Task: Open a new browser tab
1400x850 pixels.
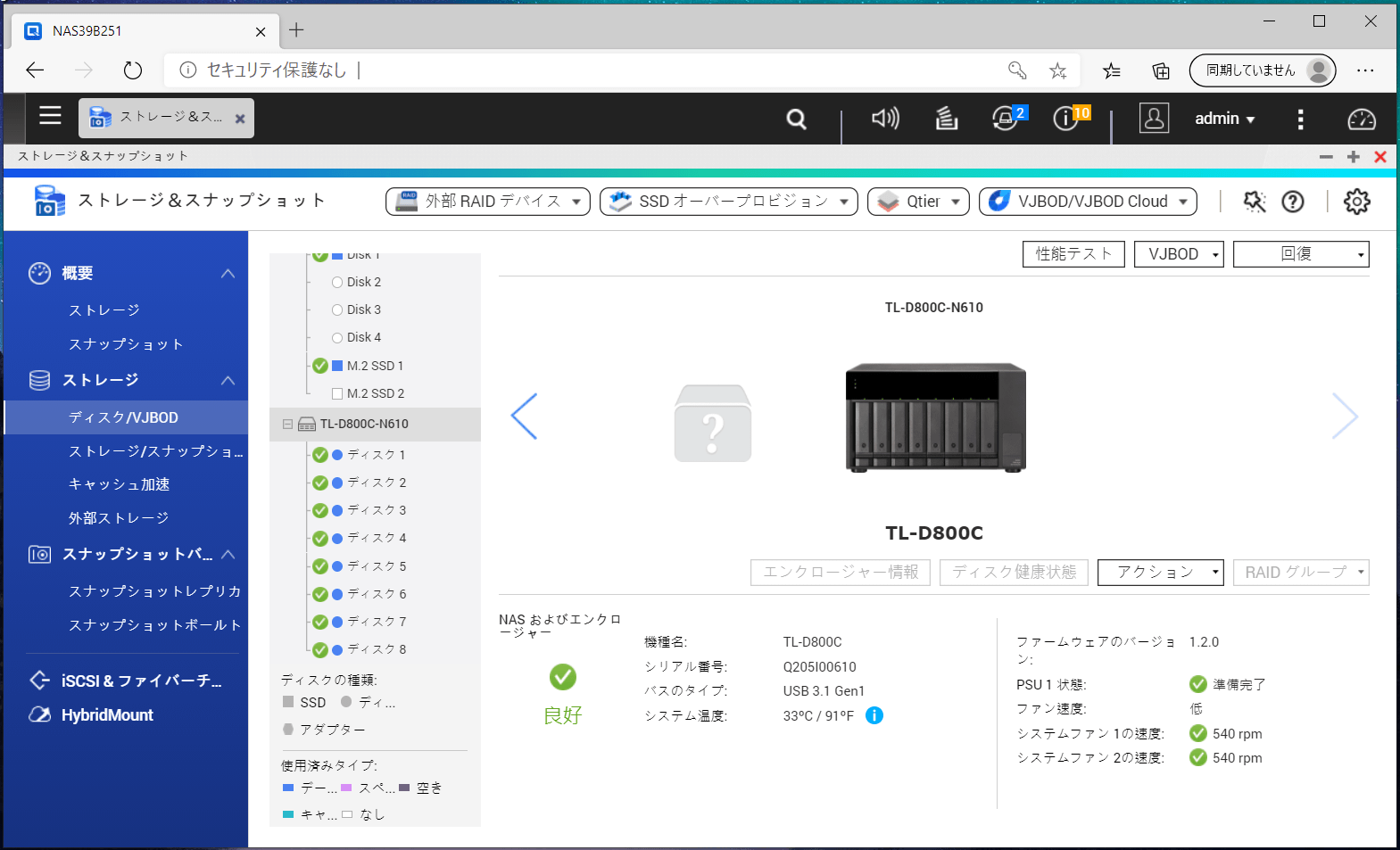Action: pyautogui.click(x=296, y=30)
